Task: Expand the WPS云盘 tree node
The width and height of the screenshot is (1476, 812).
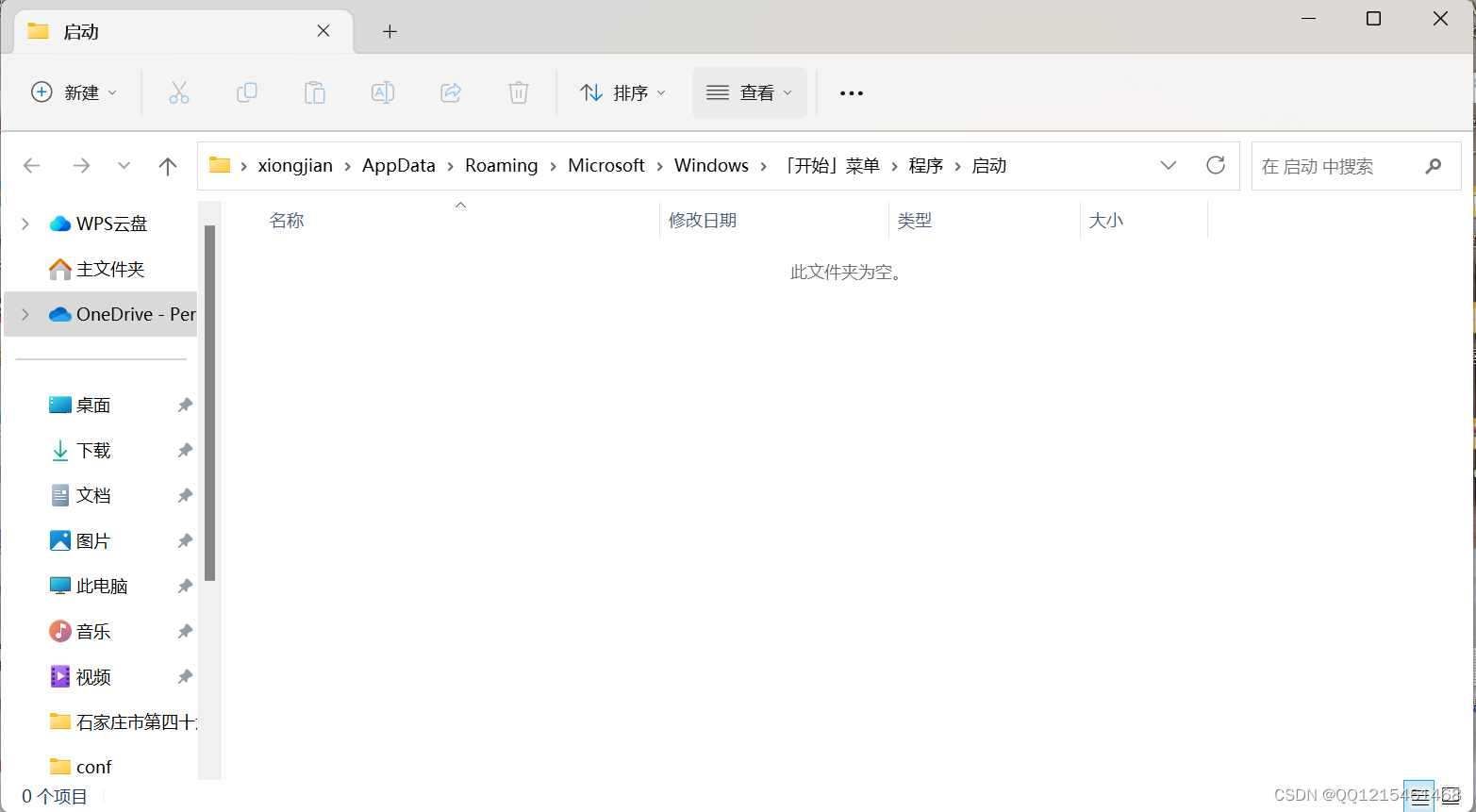Action: pyautogui.click(x=25, y=224)
